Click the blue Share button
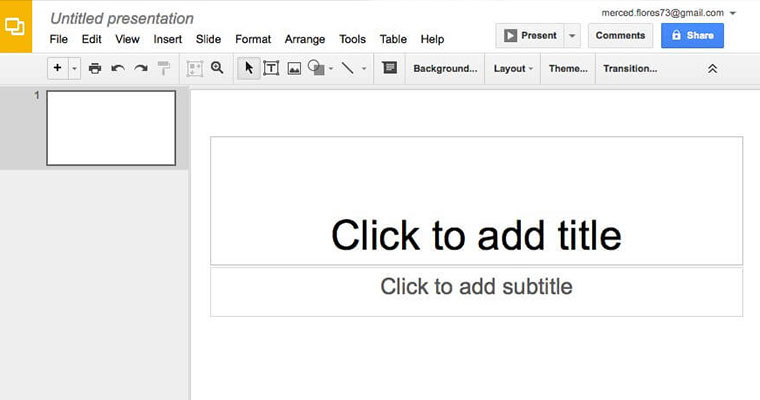Screen dimensions: 760x400 (692, 35)
